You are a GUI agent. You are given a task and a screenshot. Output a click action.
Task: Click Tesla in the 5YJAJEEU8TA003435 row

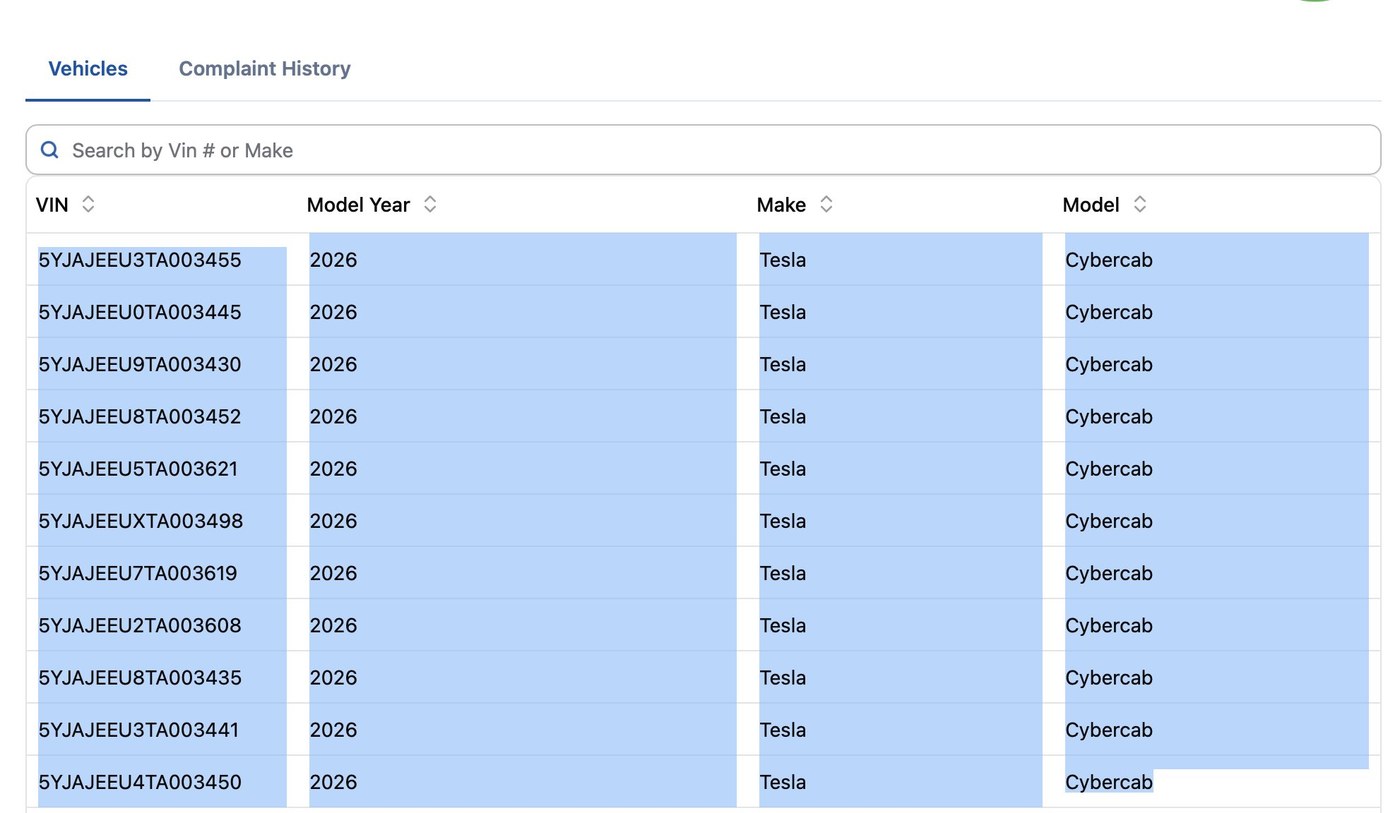pyautogui.click(x=783, y=677)
